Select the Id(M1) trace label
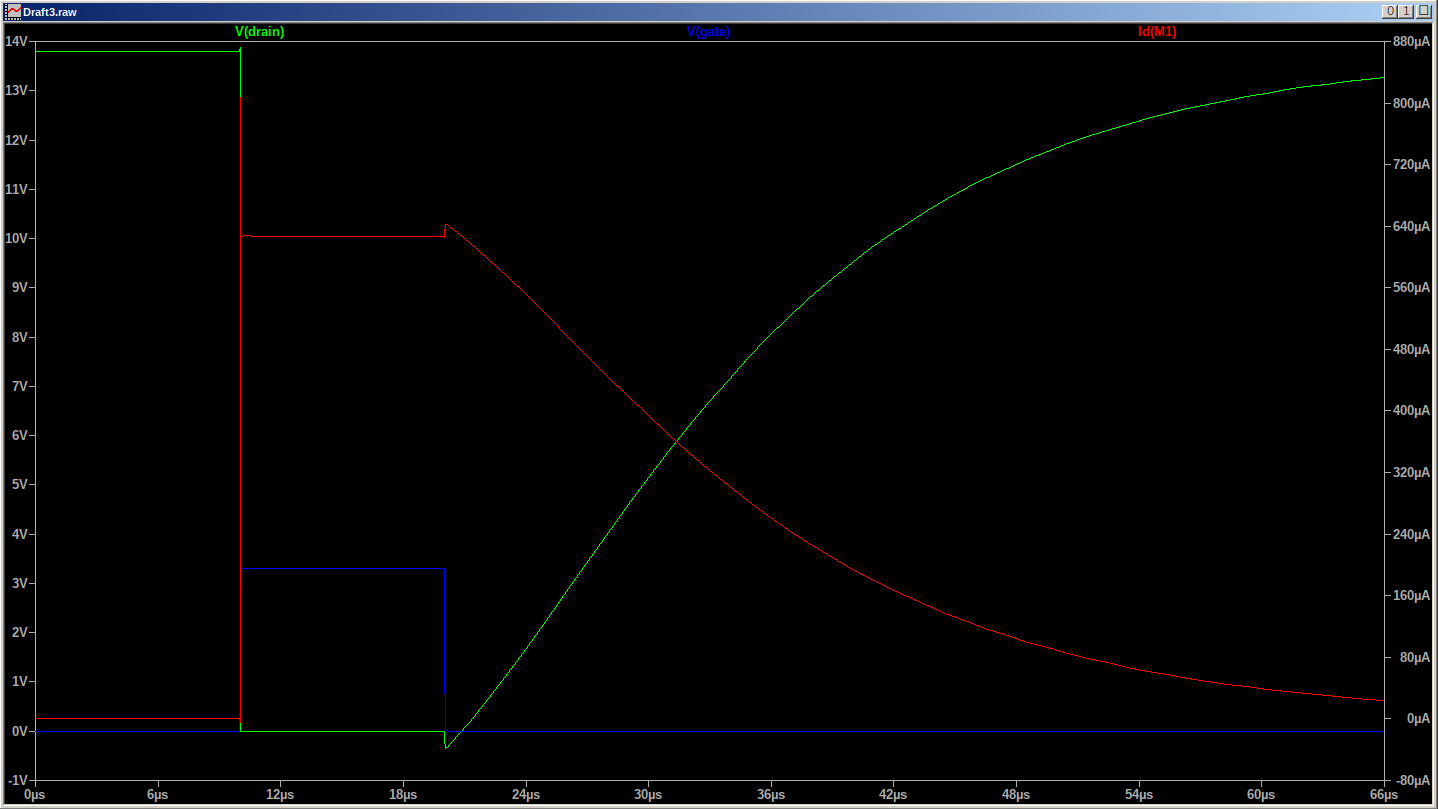1438x809 pixels. [1157, 31]
